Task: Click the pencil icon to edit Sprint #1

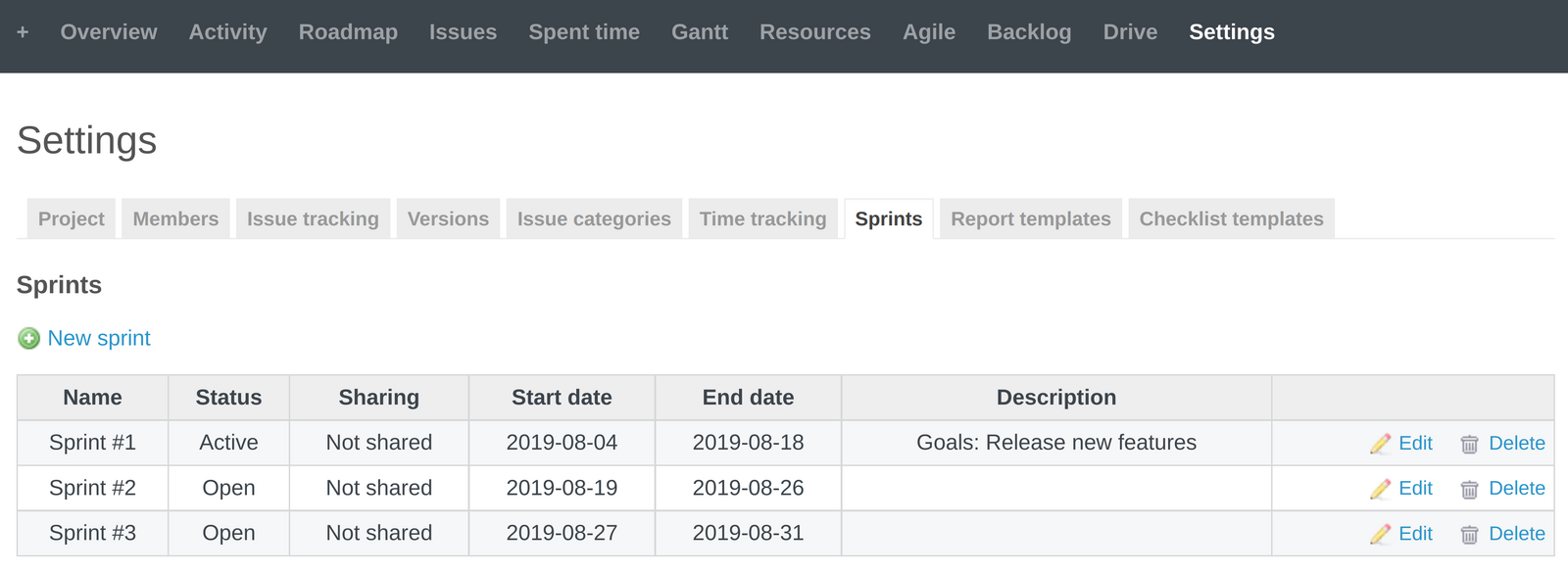Action: pos(1379,443)
